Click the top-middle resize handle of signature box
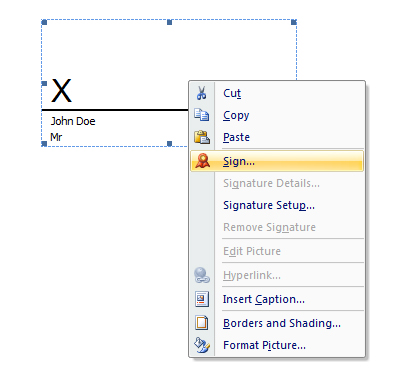 169,22
